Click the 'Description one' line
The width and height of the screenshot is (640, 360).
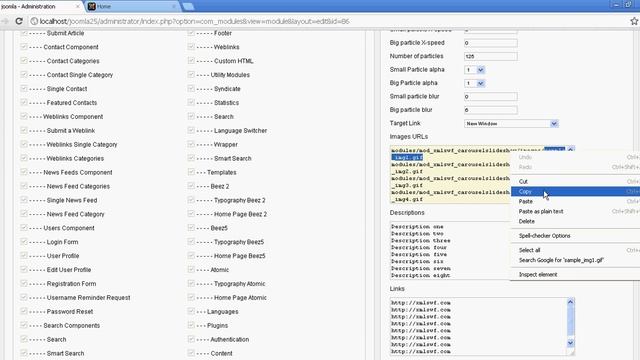coord(417,227)
